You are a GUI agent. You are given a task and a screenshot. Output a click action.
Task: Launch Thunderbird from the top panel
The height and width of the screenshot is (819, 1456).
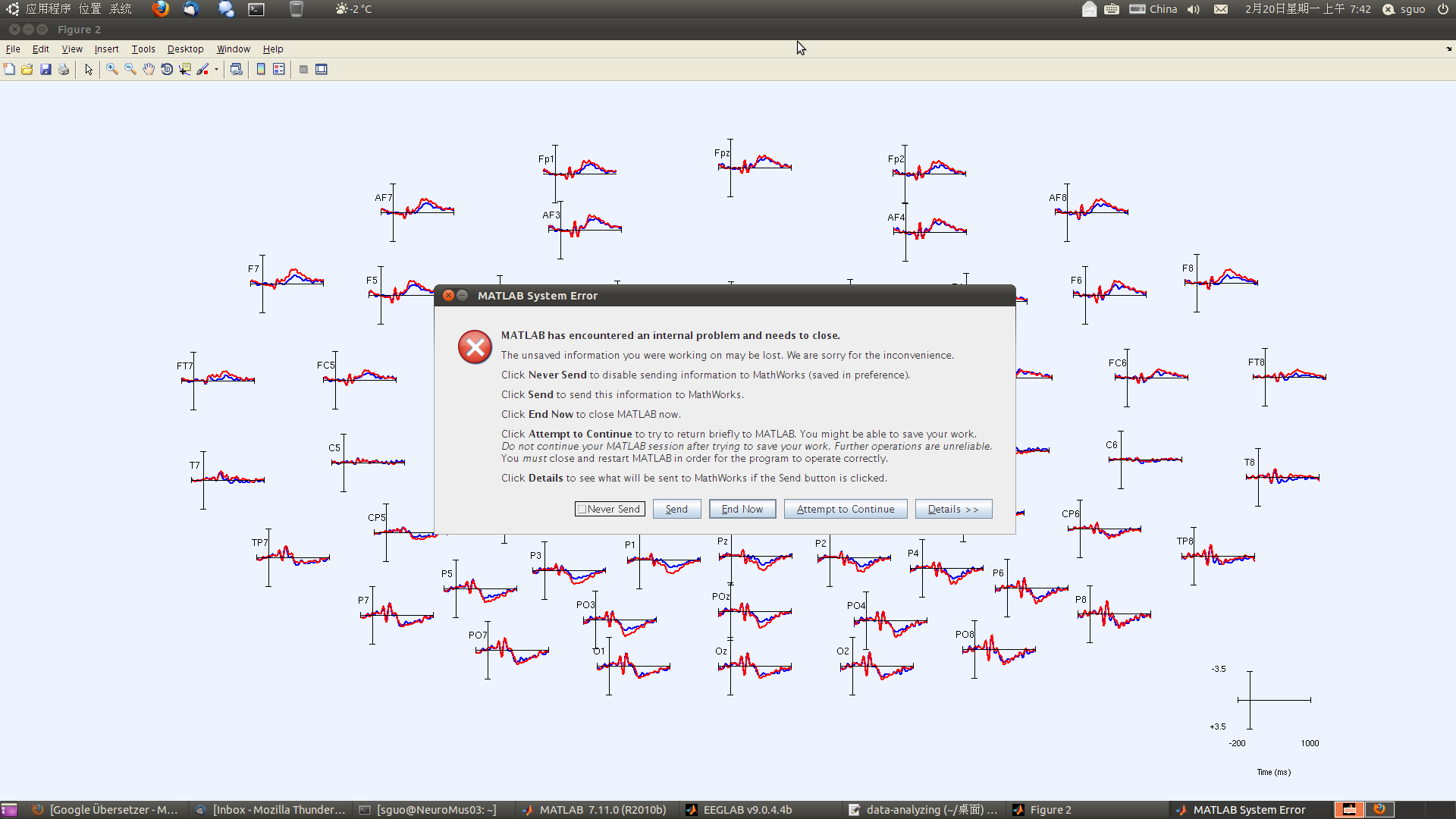click(191, 9)
